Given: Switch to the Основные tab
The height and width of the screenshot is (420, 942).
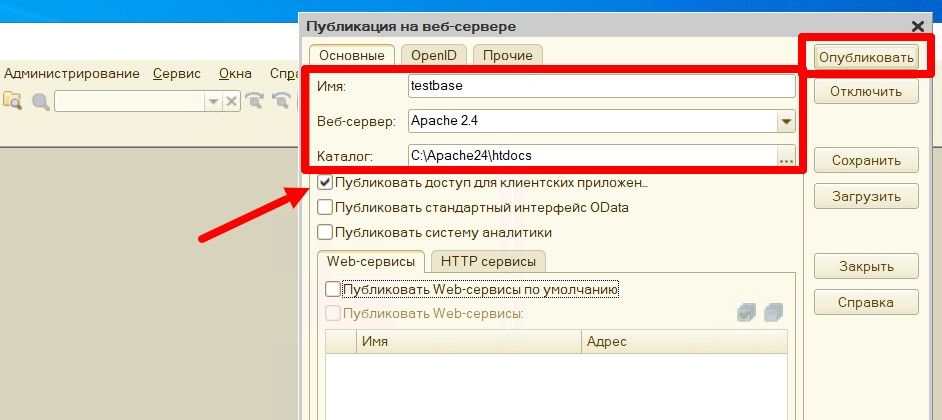Looking at the screenshot, I should tap(352, 55).
